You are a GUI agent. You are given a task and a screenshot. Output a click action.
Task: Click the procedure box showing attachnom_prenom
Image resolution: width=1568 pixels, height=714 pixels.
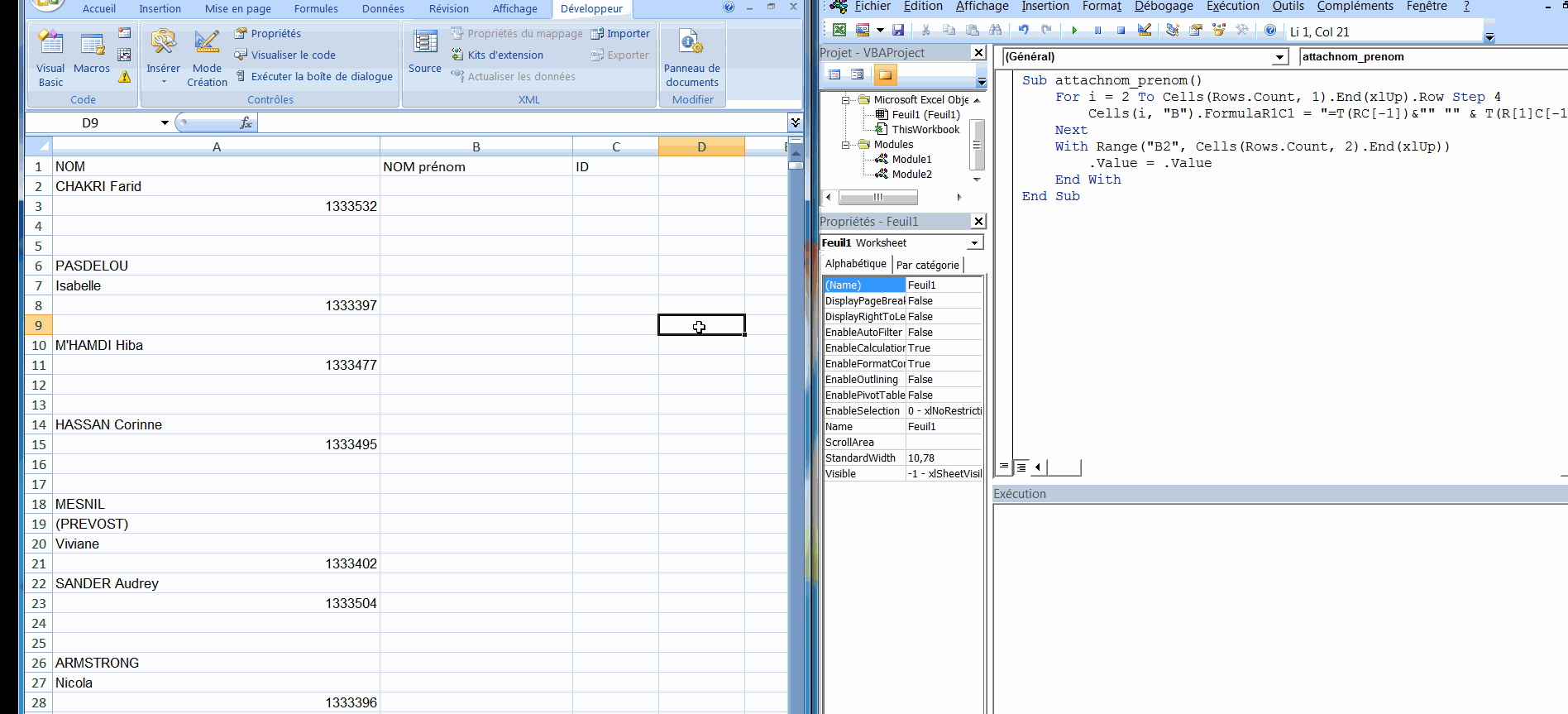pos(1433,56)
